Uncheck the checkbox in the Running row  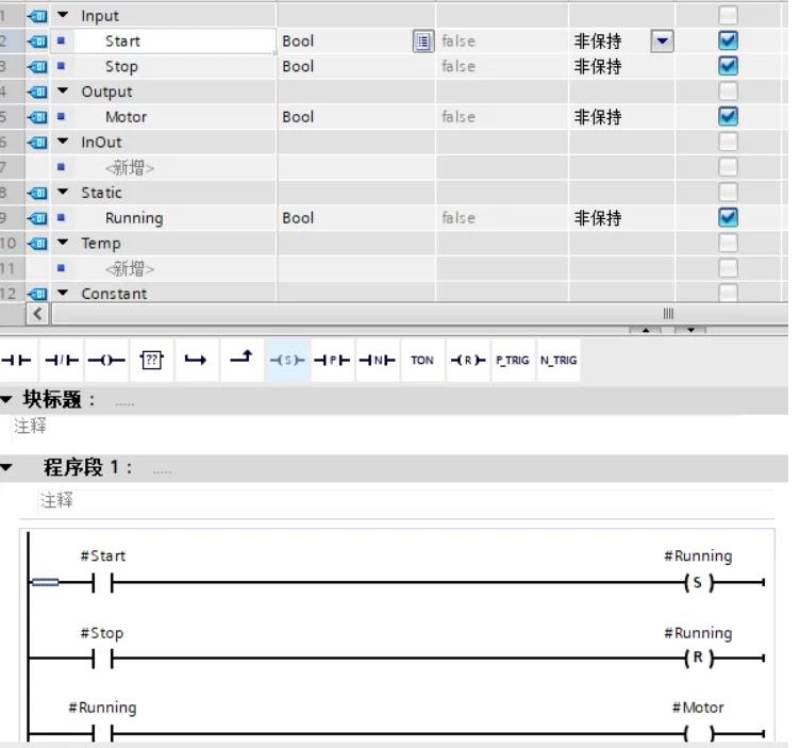click(728, 217)
